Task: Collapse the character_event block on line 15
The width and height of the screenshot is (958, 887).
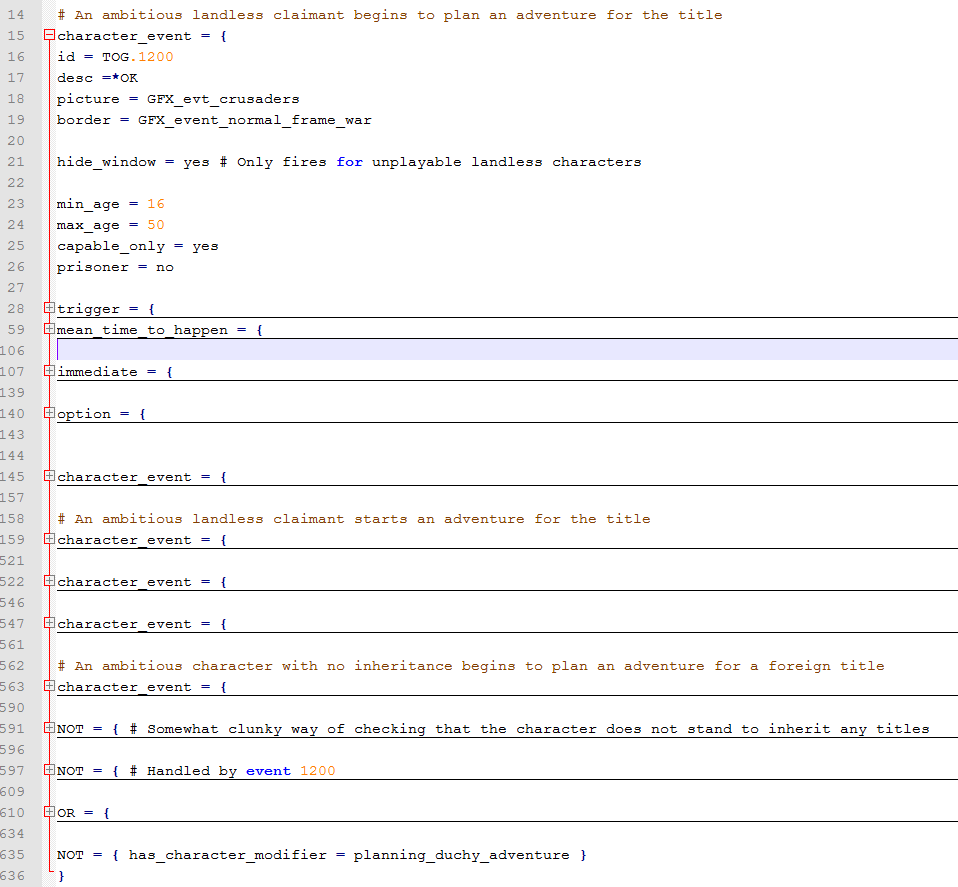Action: (x=49, y=36)
